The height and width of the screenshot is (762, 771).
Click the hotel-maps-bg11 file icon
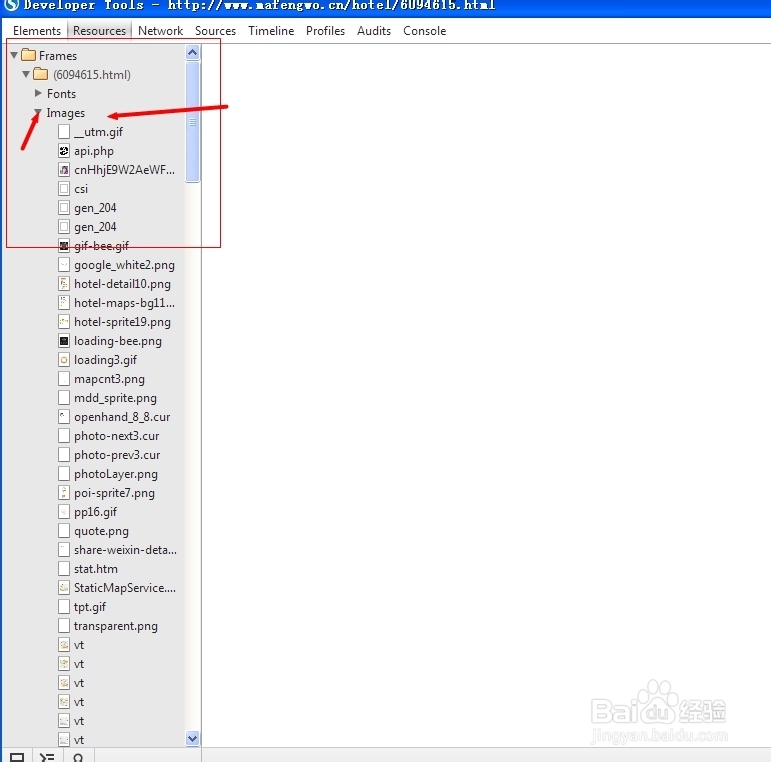(x=64, y=302)
